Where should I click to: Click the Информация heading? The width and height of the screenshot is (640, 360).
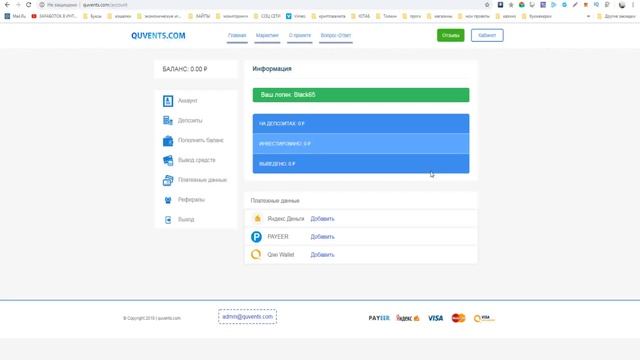coord(272,69)
